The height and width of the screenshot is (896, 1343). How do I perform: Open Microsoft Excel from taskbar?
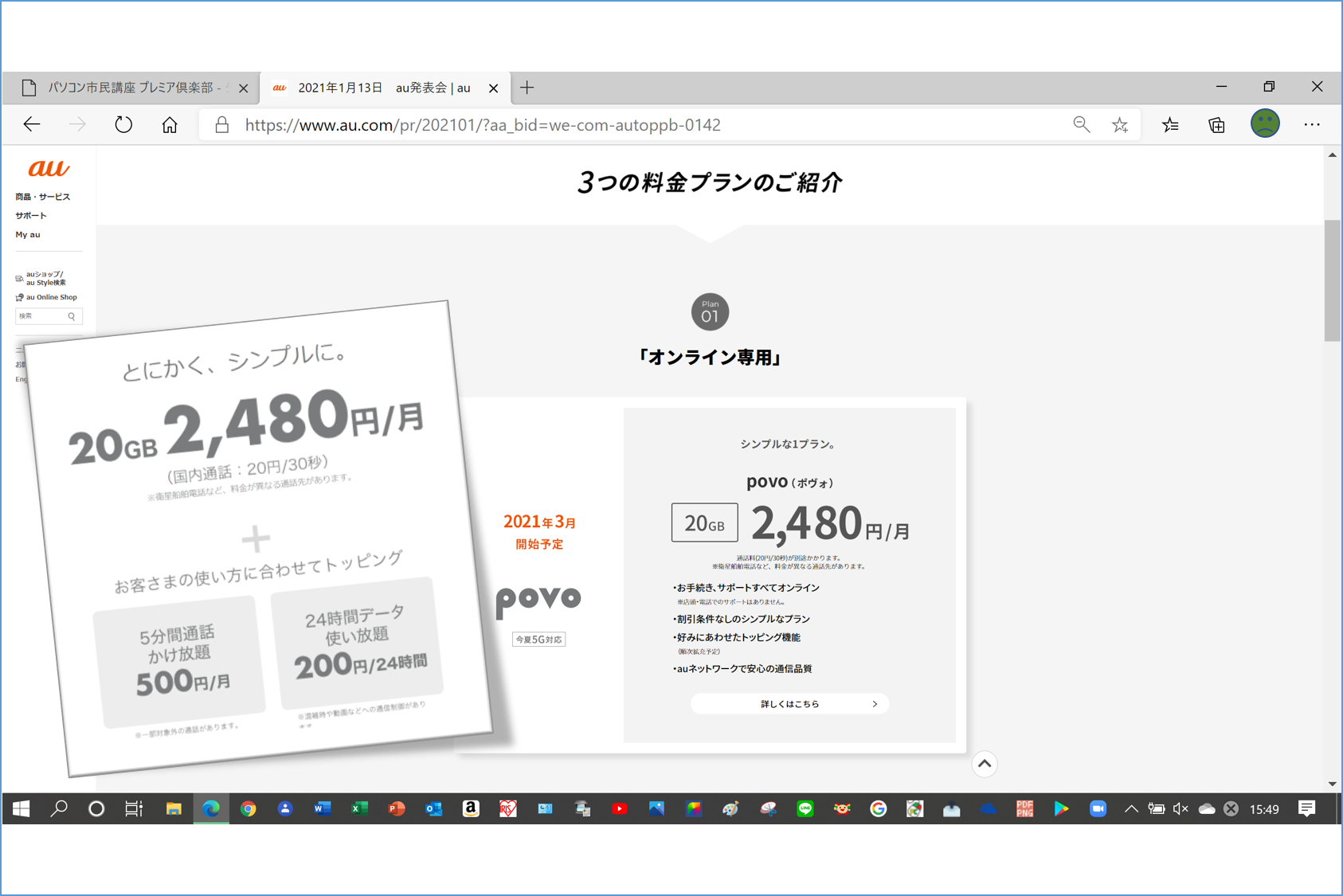pyautogui.click(x=359, y=809)
